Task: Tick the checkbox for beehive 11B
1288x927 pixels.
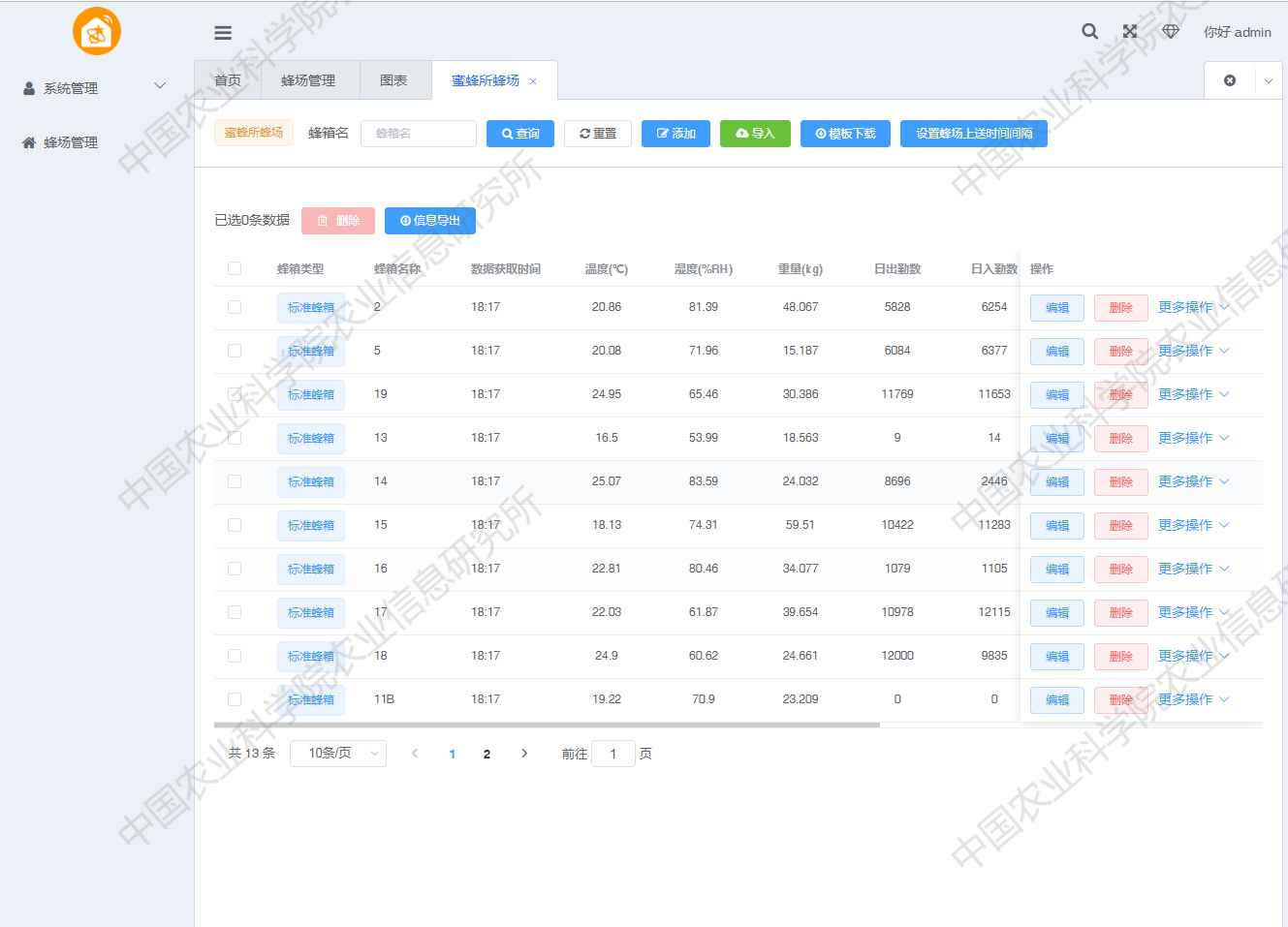Action: (235, 699)
